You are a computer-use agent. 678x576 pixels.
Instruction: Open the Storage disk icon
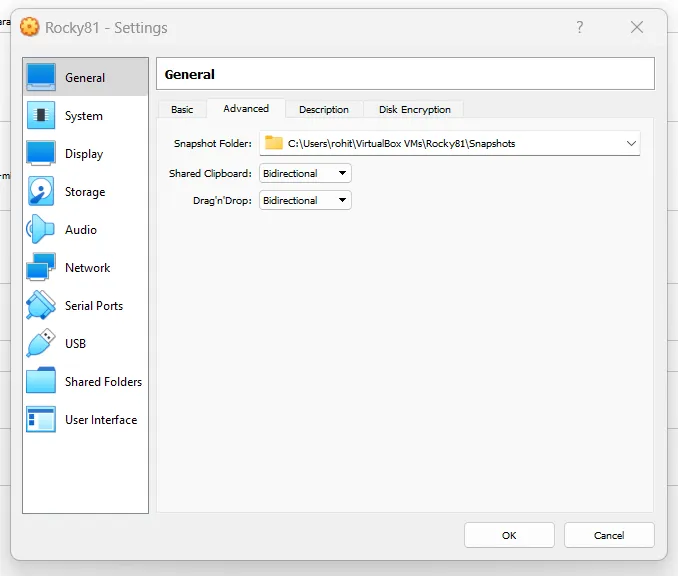click(41, 191)
